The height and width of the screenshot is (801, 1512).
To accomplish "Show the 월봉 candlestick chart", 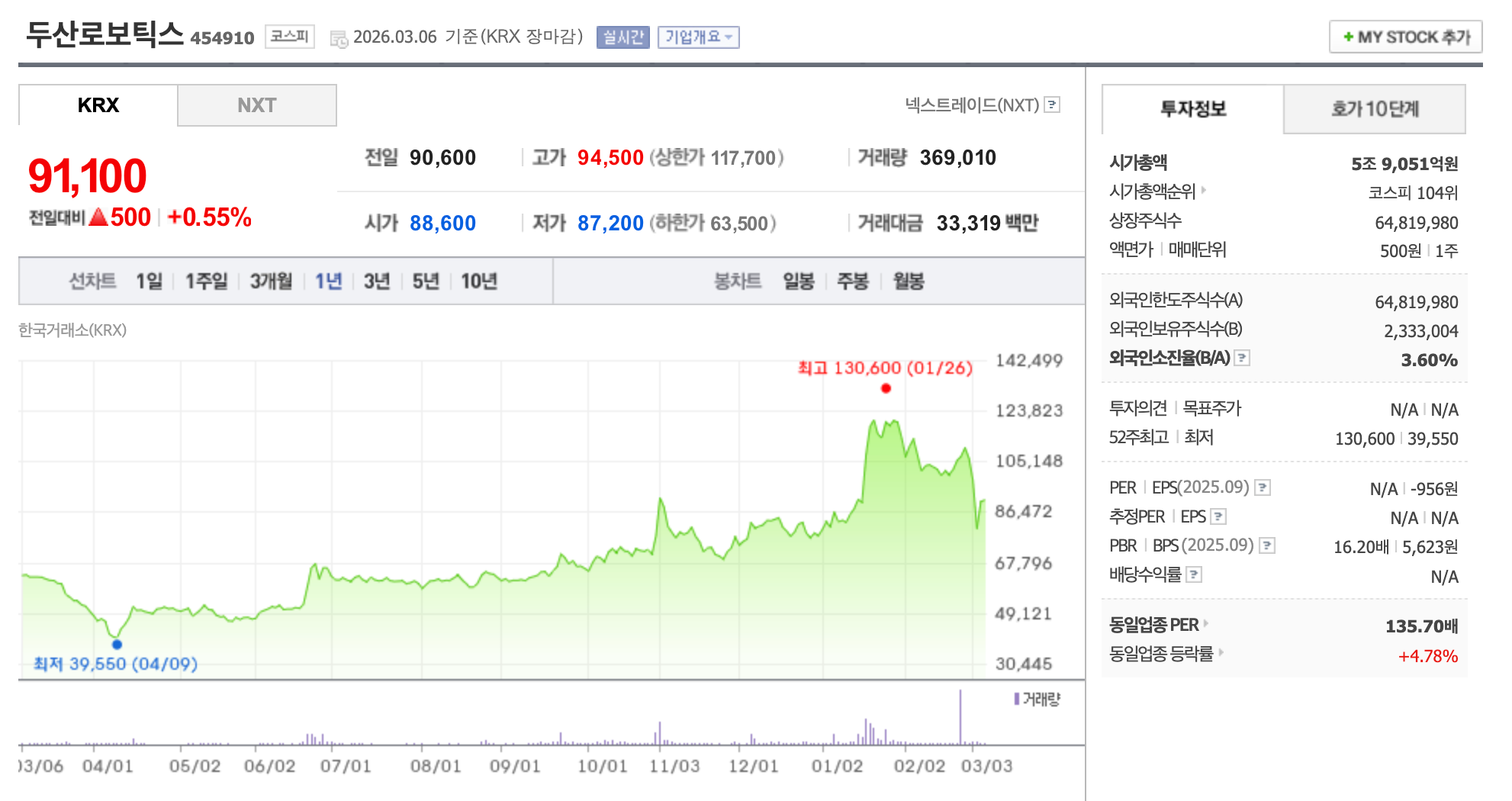I will [x=909, y=281].
